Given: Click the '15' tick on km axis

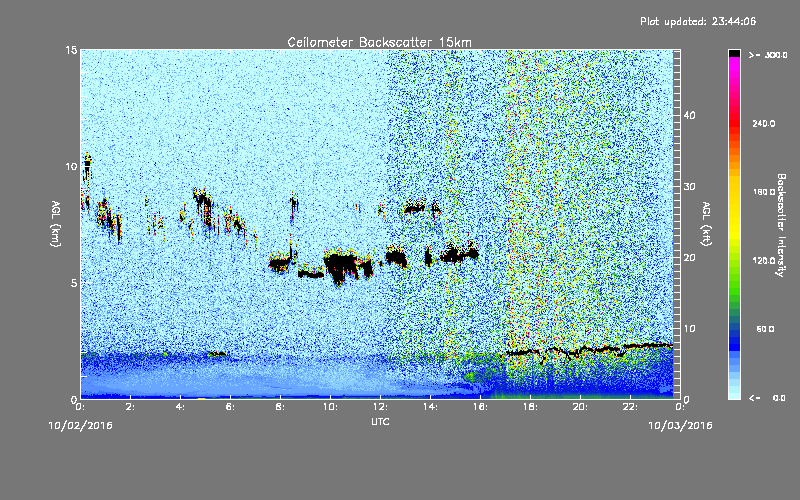Looking at the screenshot, I should [71, 50].
